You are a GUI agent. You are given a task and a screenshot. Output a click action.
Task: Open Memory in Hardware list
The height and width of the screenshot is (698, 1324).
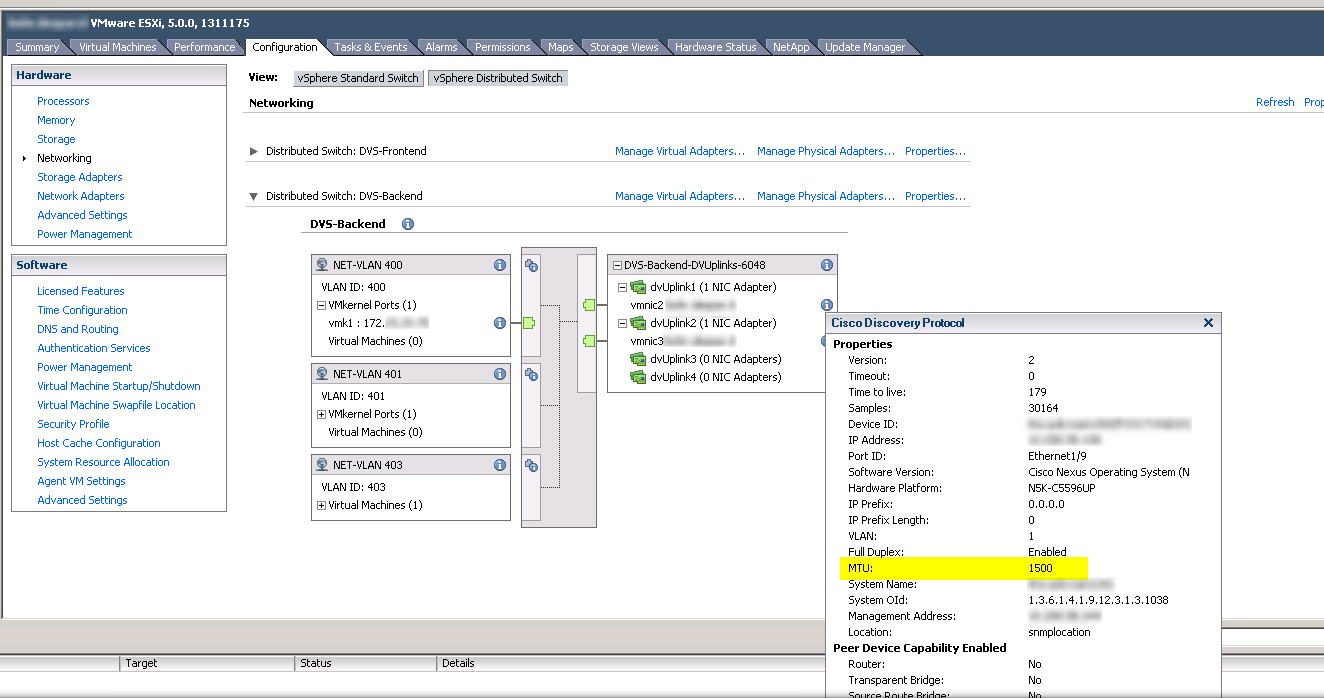[56, 120]
